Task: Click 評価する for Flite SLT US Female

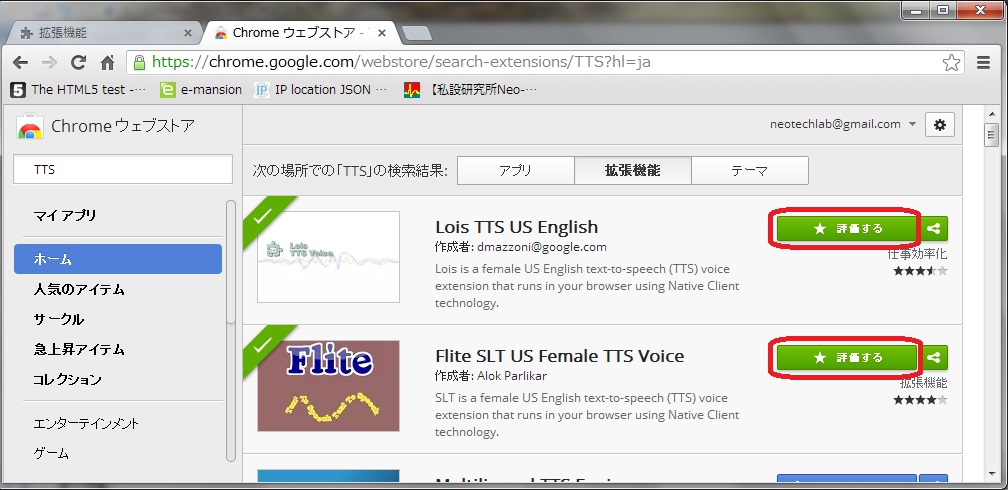Action: pyautogui.click(x=847, y=358)
